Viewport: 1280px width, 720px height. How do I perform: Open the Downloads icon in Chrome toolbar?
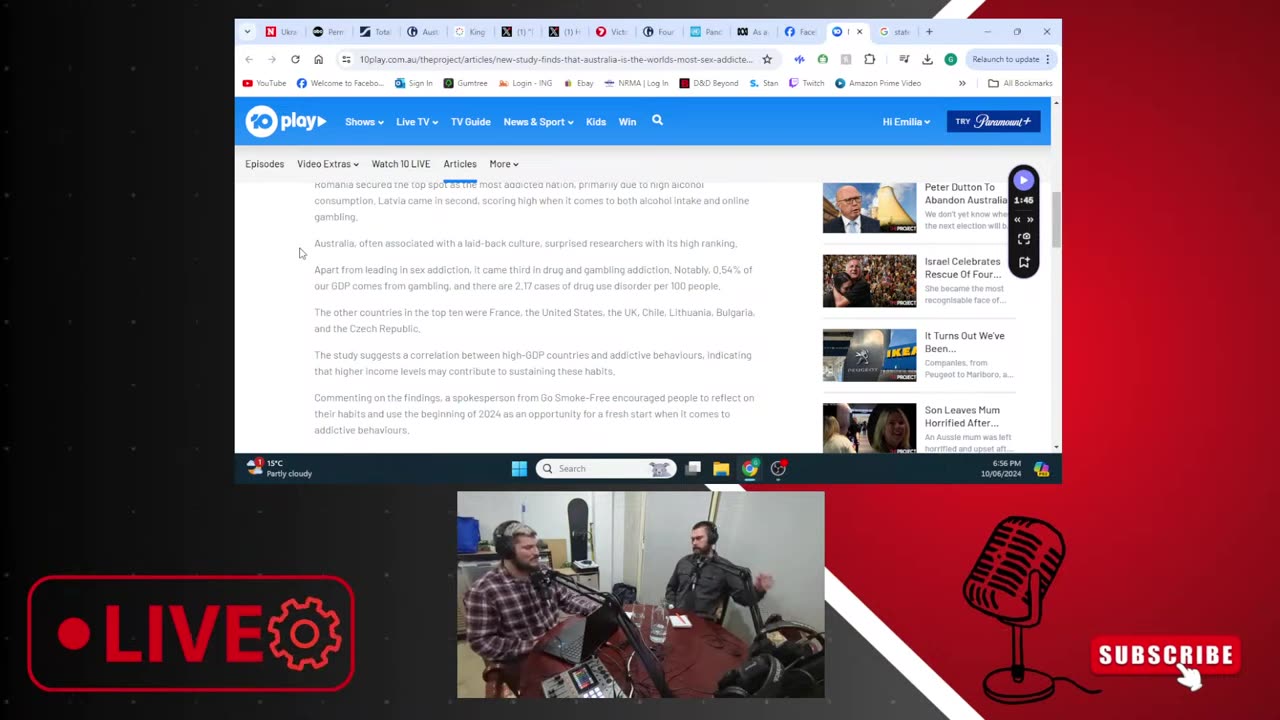click(927, 59)
